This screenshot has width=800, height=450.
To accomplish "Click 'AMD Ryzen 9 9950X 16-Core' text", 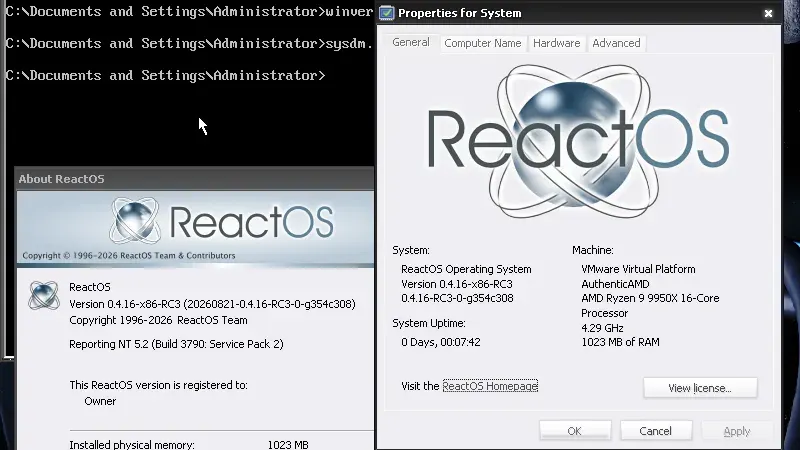I will pyautogui.click(x=650, y=298).
